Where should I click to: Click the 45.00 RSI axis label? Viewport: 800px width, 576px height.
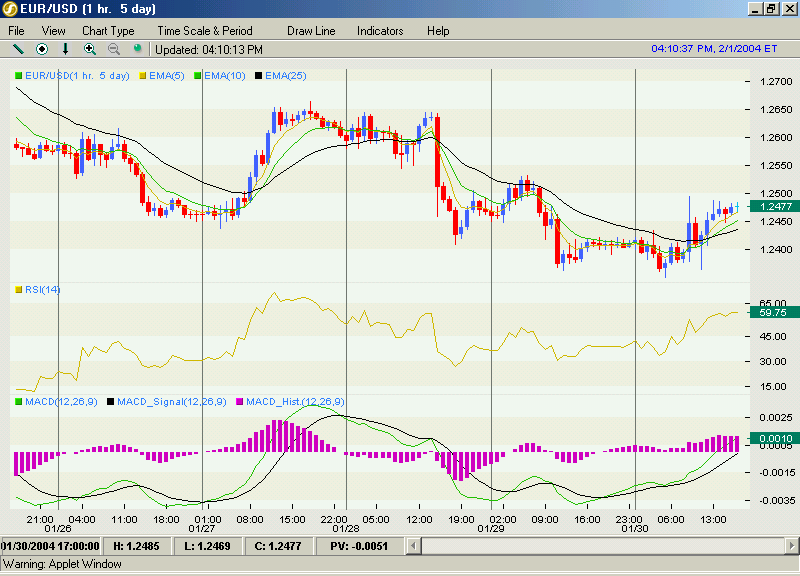coord(773,337)
